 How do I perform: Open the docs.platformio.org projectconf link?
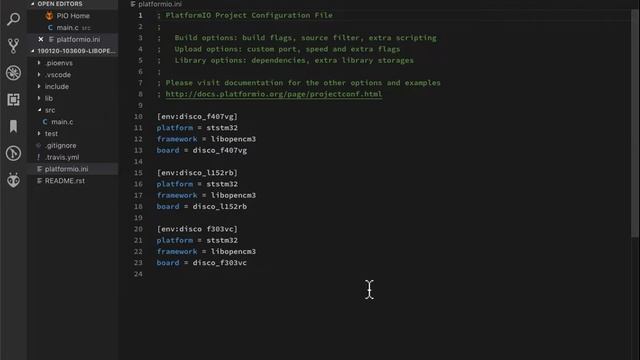(x=273, y=94)
